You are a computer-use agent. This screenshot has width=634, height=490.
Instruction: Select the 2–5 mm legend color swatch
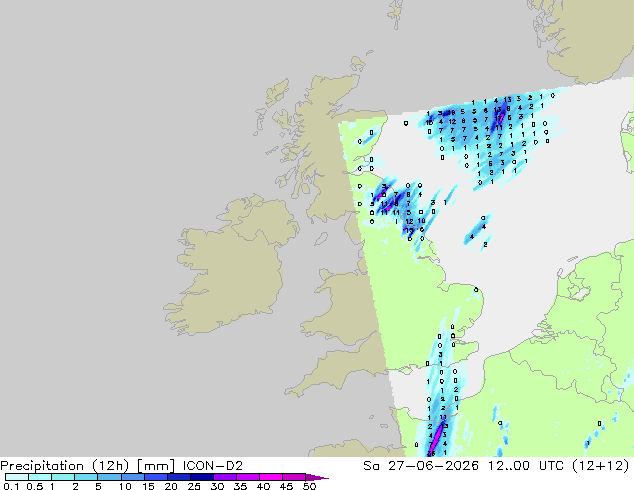86,477
